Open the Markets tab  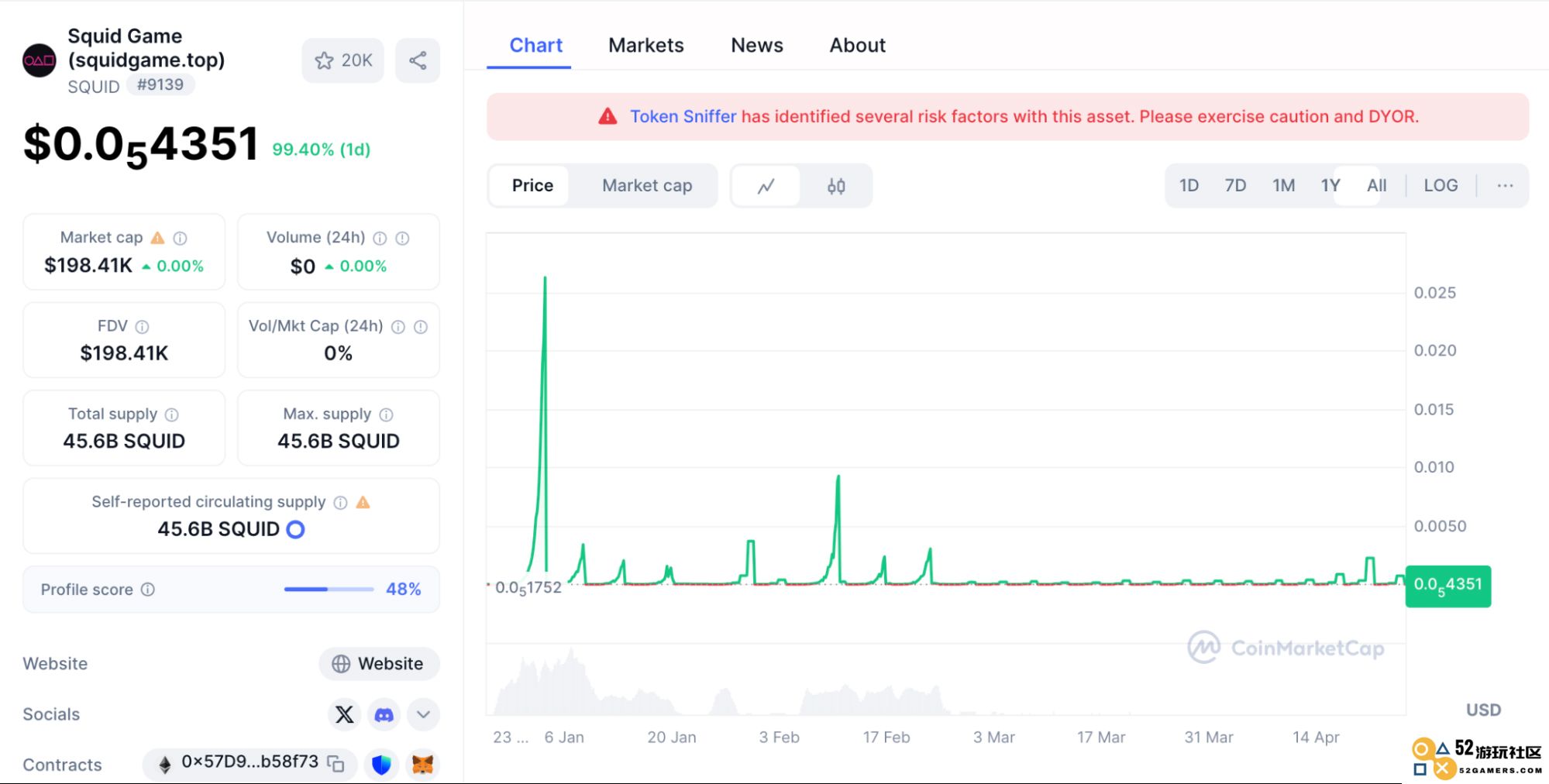click(645, 46)
